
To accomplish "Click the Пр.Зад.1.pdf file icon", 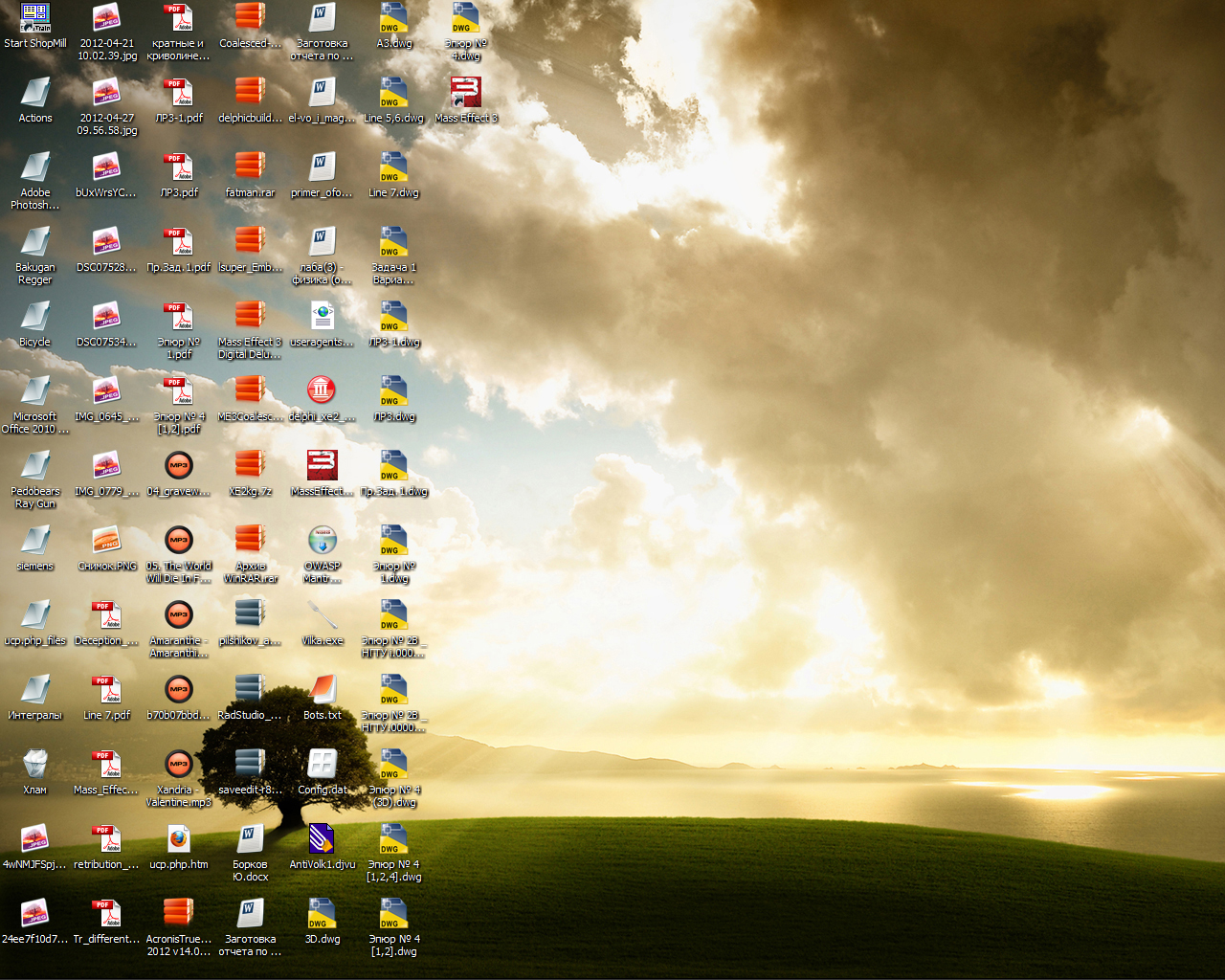I will (179, 250).
